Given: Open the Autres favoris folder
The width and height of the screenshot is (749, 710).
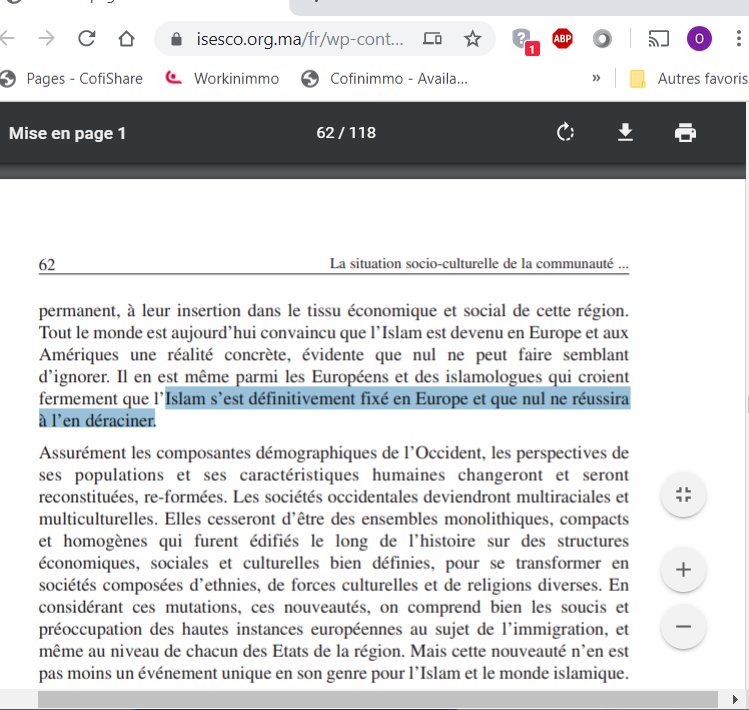Looking at the screenshot, I should click(688, 78).
